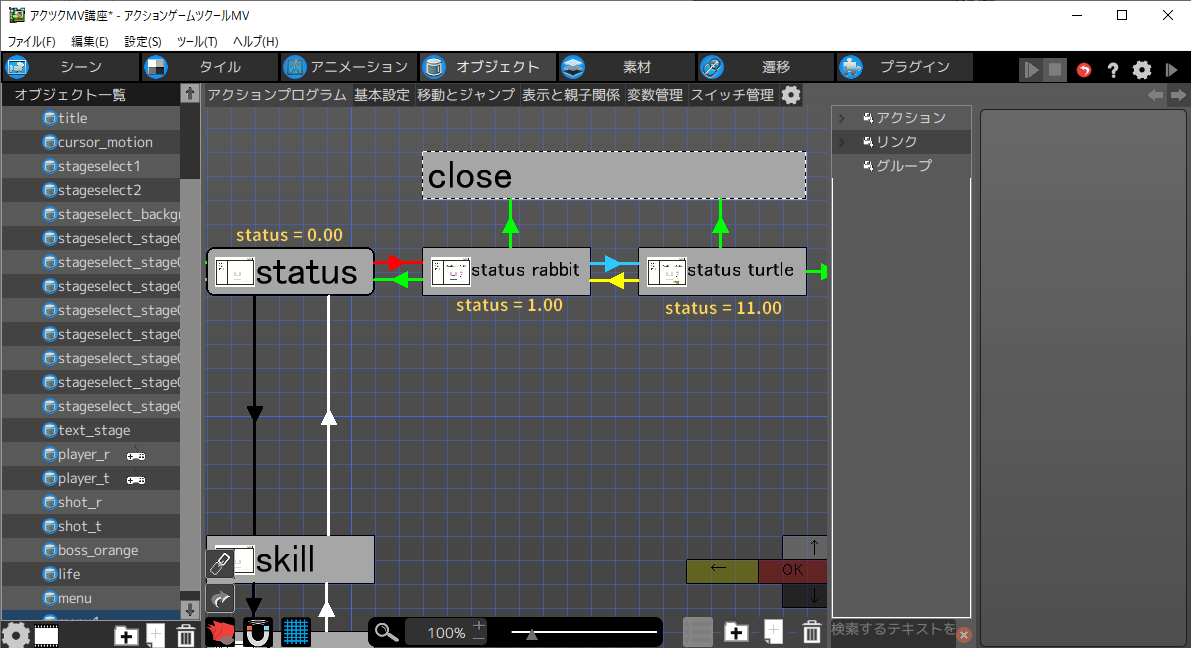Toggle the magnet snap icon
The image size is (1191, 648).
(258, 632)
